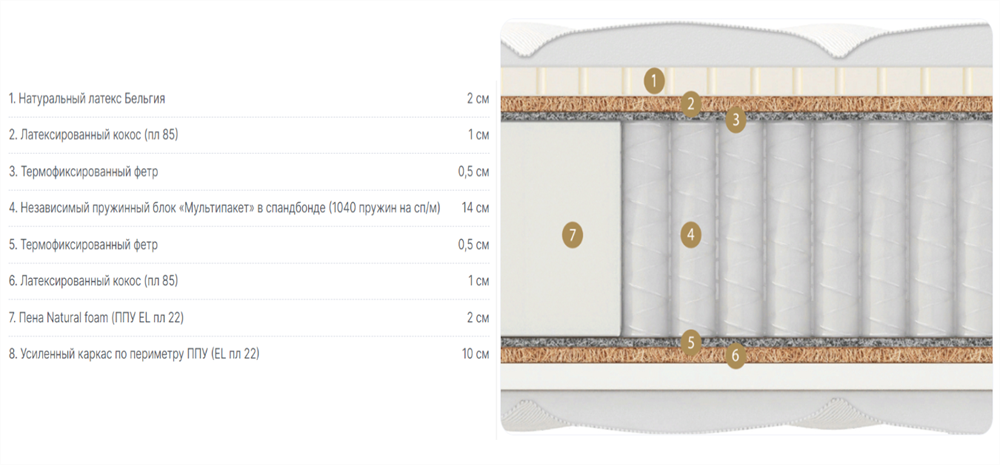
Task: Select marker 4 on the spring block
Action: click(x=690, y=235)
